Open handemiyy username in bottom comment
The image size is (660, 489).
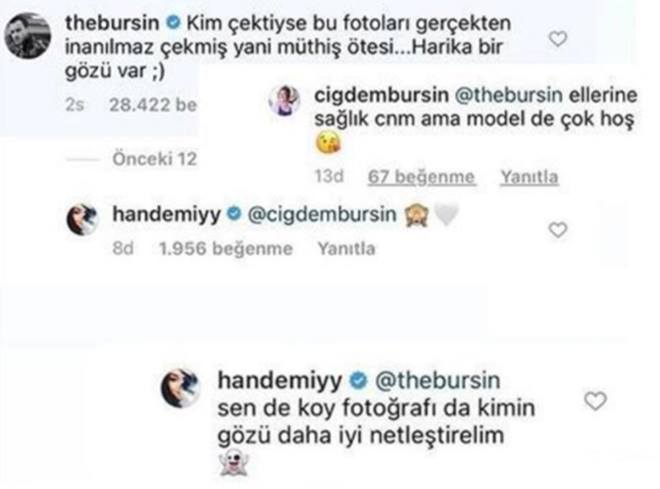tap(279, 380)
